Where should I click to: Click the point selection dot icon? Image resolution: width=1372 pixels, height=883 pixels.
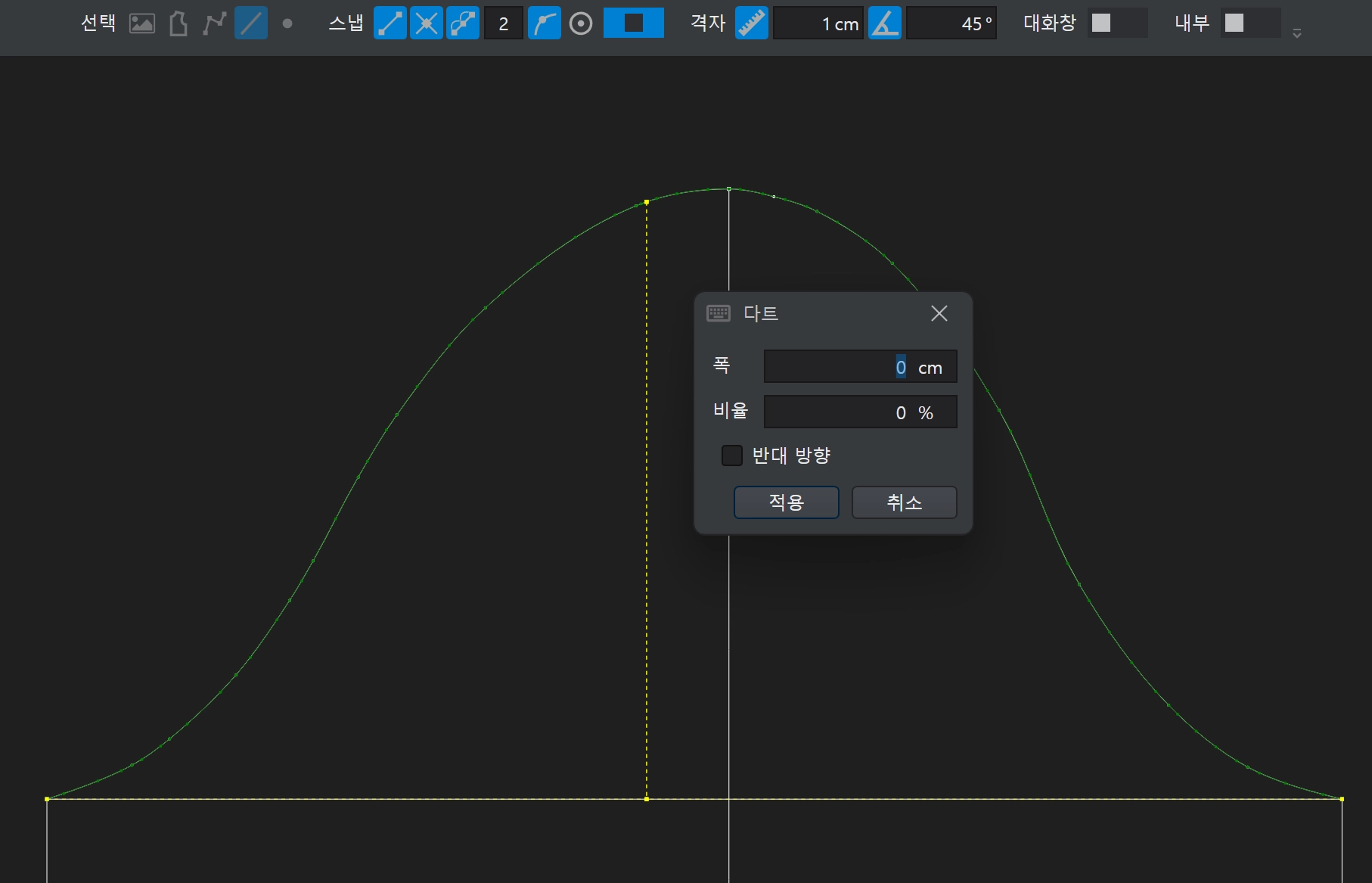[x=287, y=23]
